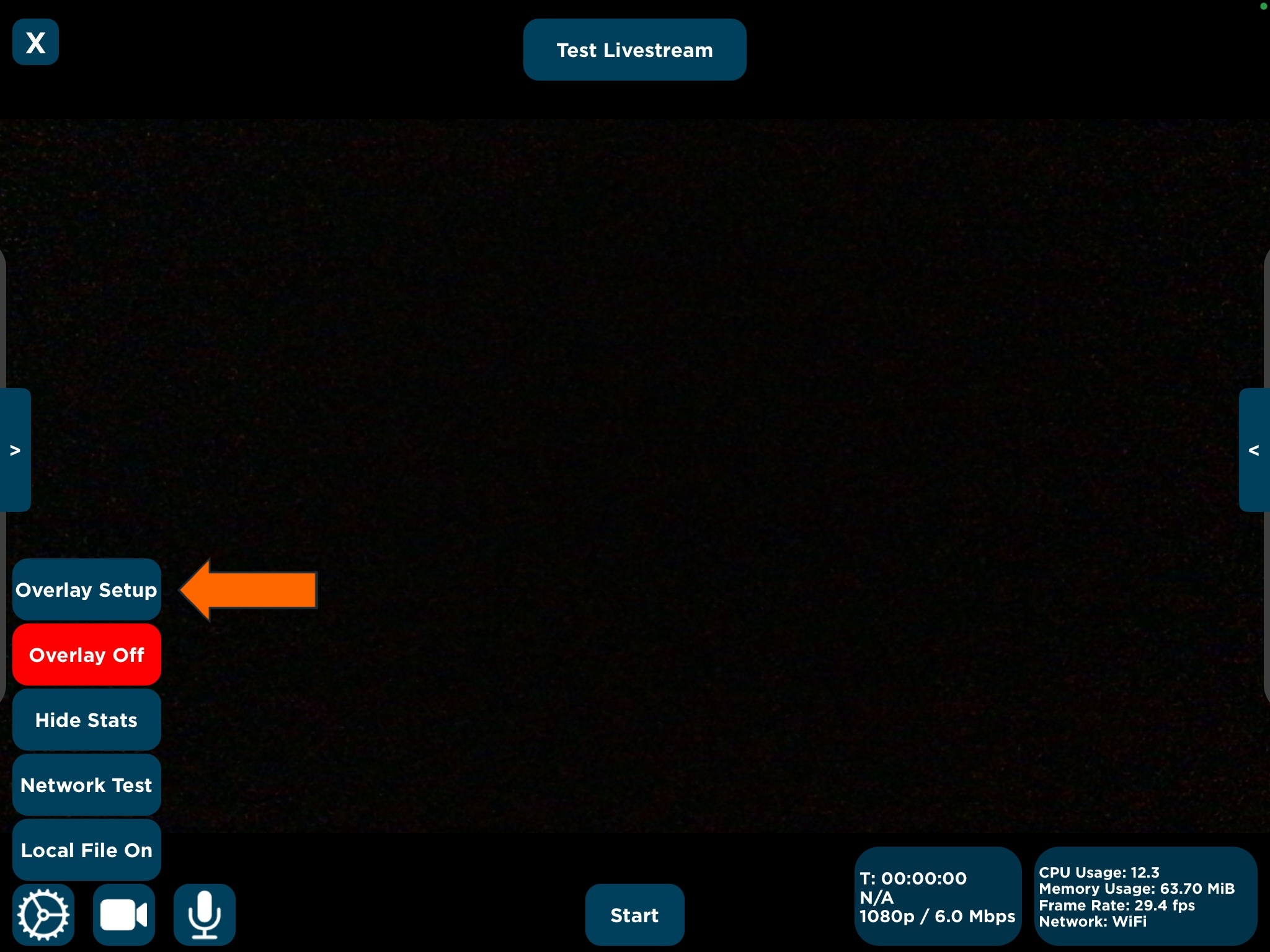Viewport: 1270px width, 952px height.
Task: Open the settings gear icon
Action: point(43,915)
